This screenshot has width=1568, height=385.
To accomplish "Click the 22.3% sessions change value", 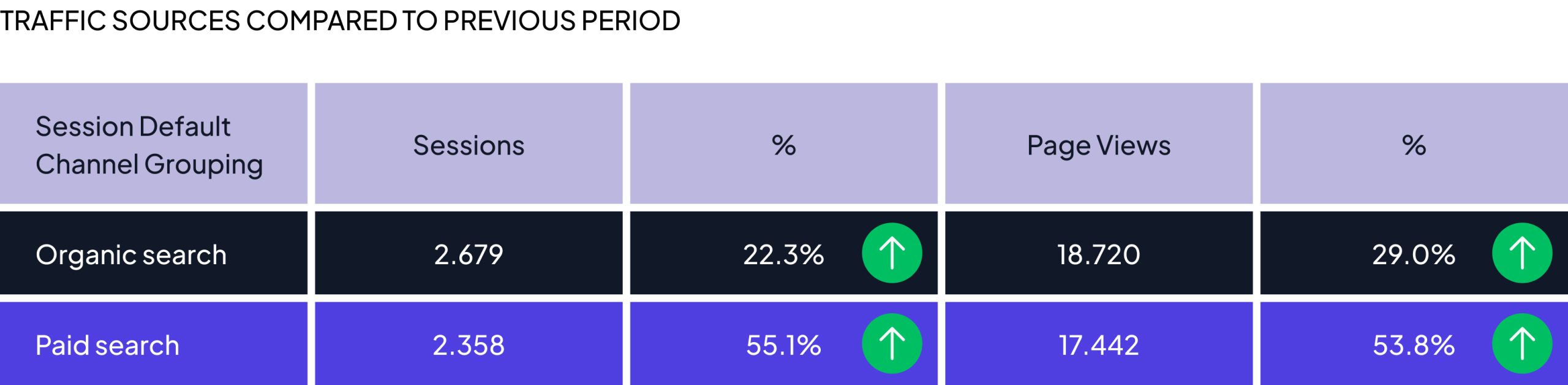I will coord(783,254).
